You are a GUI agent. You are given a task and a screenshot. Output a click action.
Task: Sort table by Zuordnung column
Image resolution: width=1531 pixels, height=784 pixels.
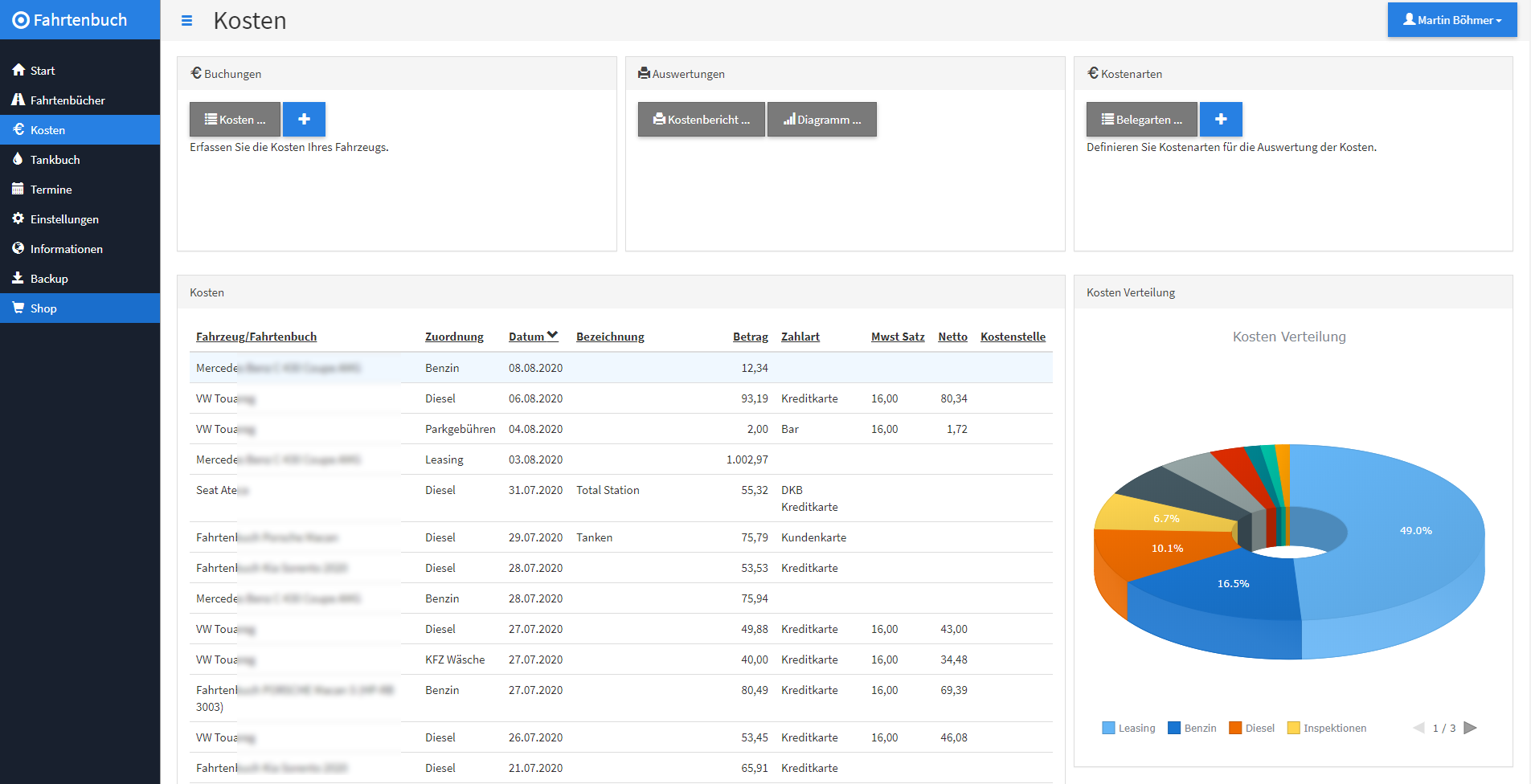click(454, 337)
